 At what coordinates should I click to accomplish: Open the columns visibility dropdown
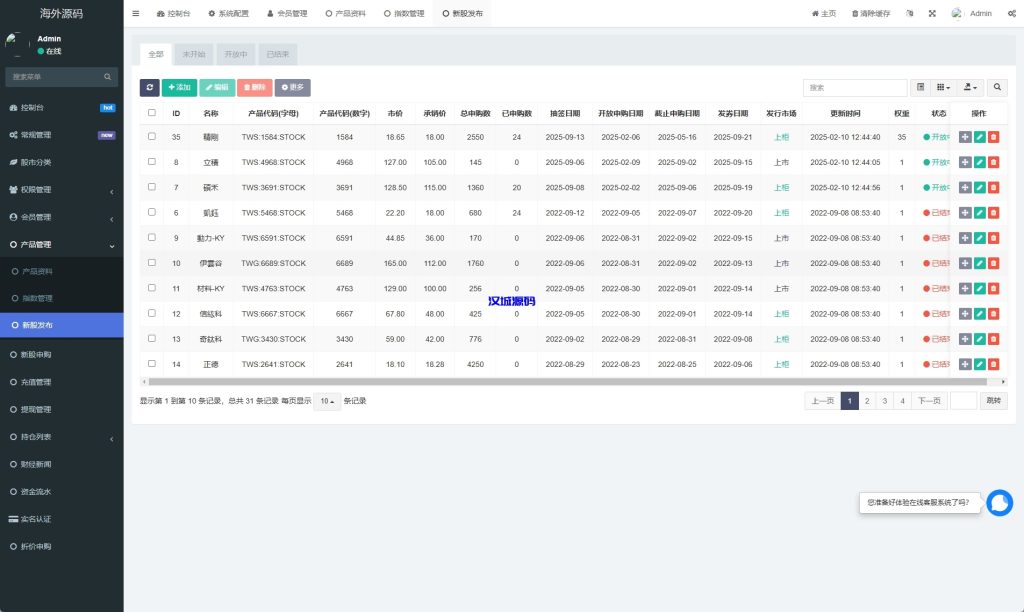(944, 88)
